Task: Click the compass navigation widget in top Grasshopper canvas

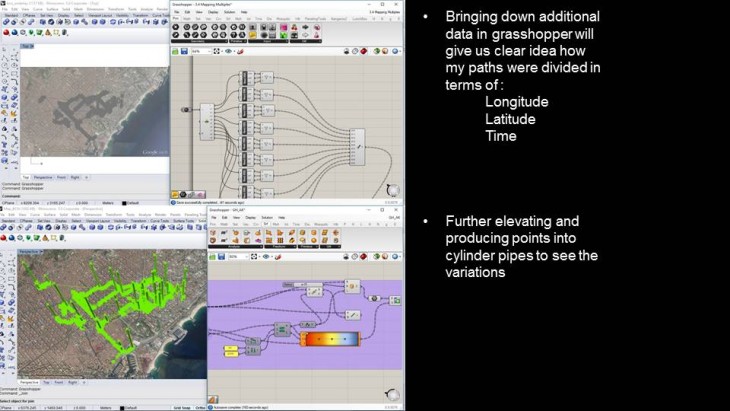Action: pos(395,188)
